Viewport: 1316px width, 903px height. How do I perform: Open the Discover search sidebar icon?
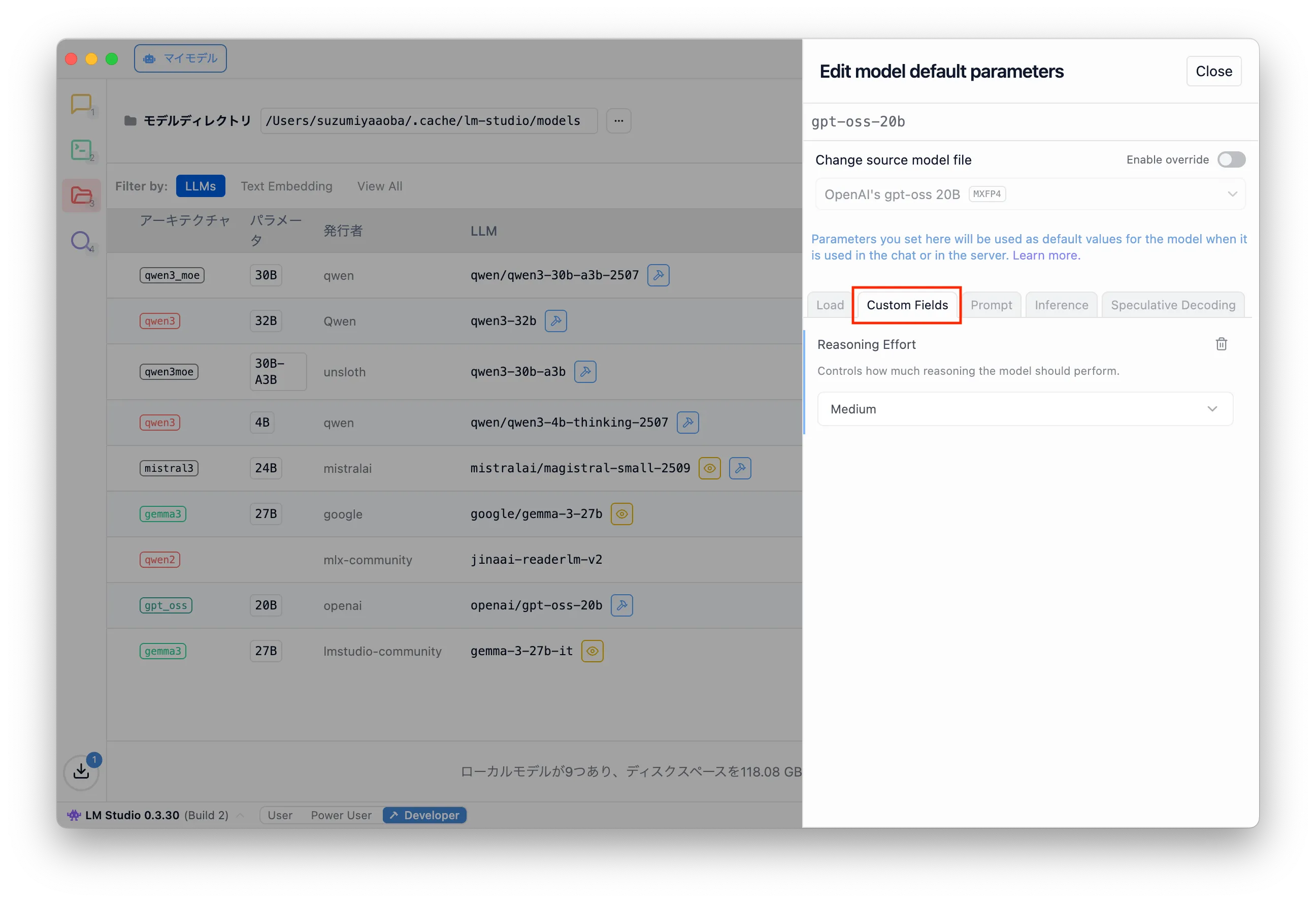(x=81, y=241)
